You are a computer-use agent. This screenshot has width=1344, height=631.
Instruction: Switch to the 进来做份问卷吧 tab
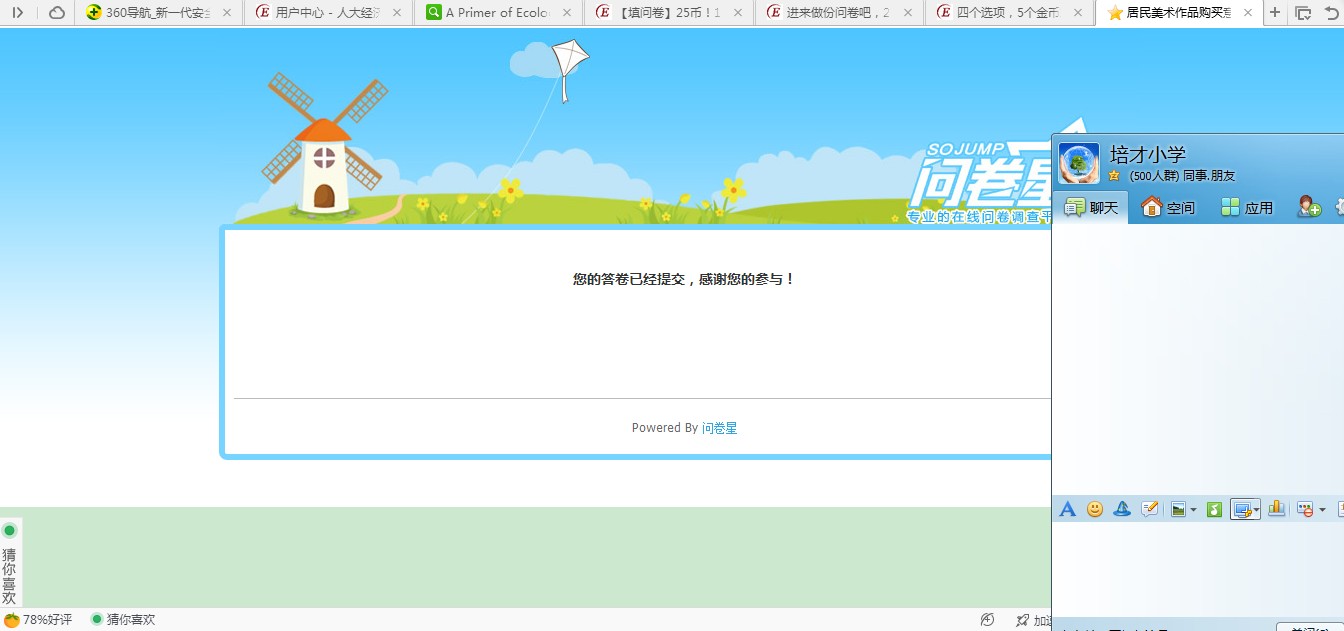coord(838,13)
